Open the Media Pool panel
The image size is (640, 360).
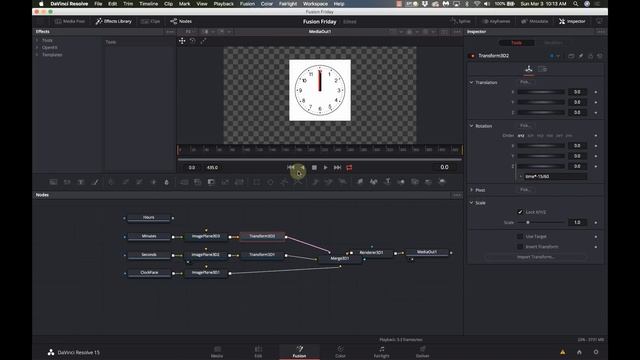pos(70,21)
